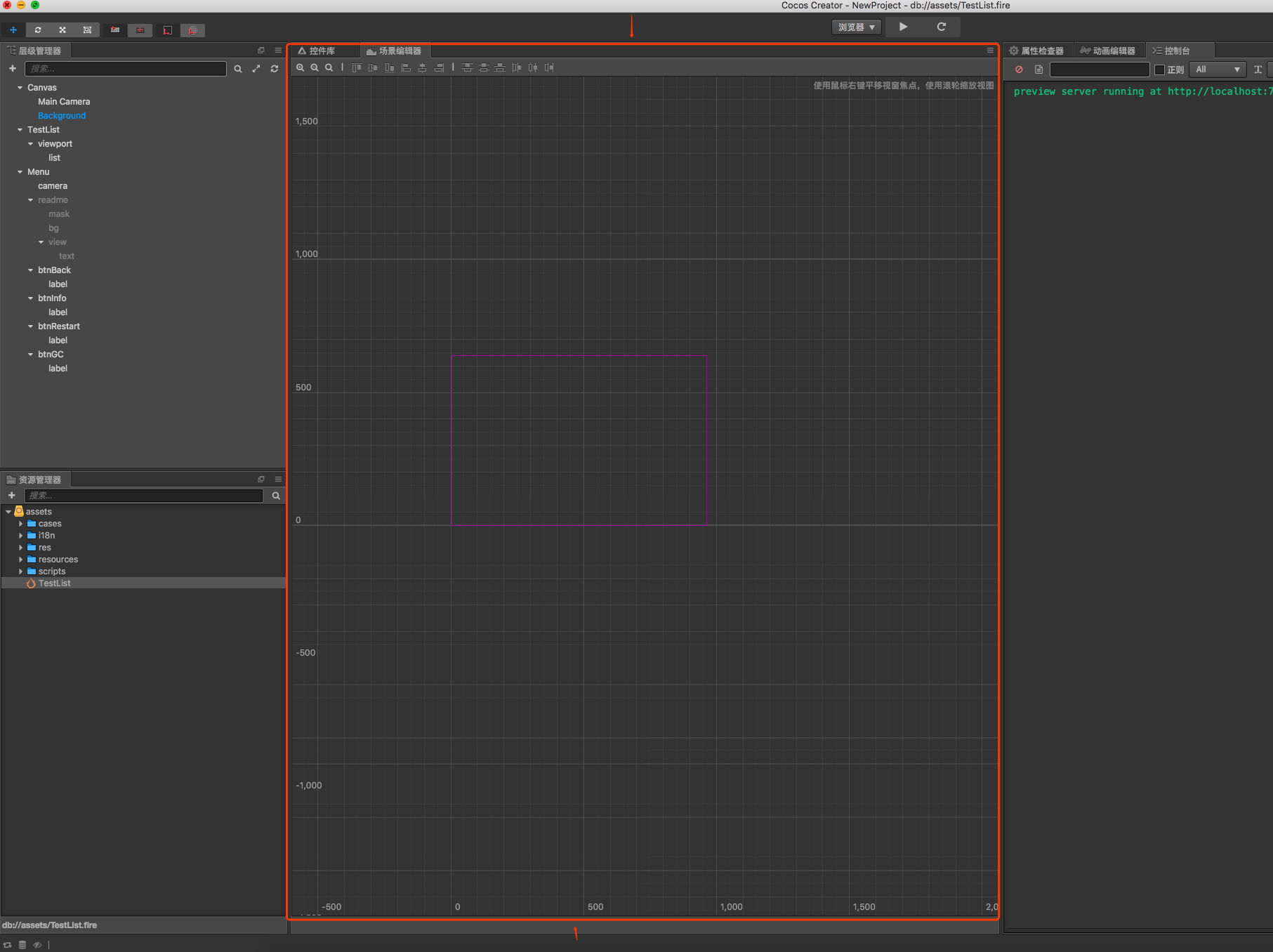The image size is (1273, 952).
Task: Select the Move transform tool
Action: tap(13, 30)
